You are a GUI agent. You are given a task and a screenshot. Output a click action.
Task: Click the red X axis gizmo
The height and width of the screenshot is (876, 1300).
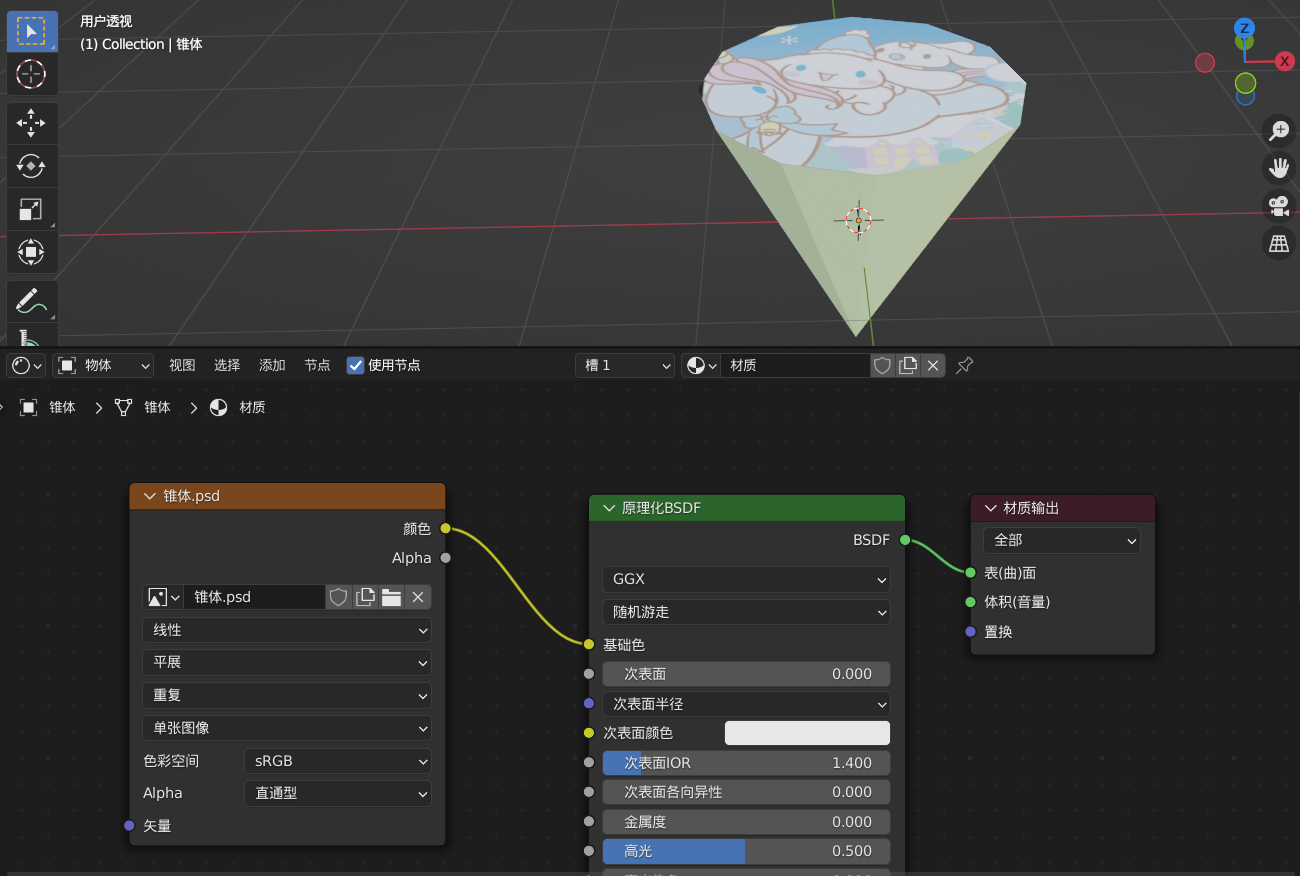pos(1285,61)
